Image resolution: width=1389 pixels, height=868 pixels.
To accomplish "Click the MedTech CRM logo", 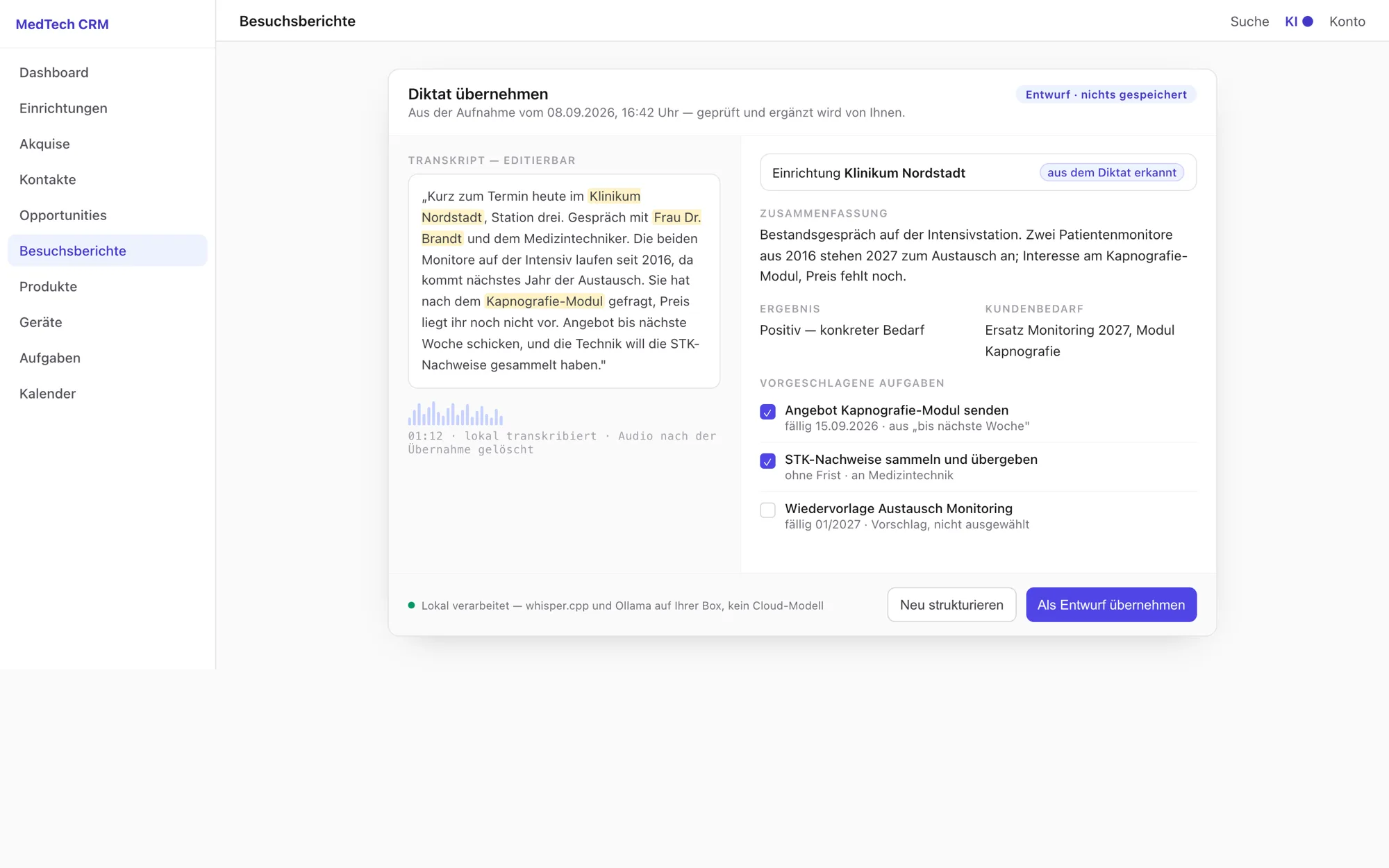I will click(62, 24).
